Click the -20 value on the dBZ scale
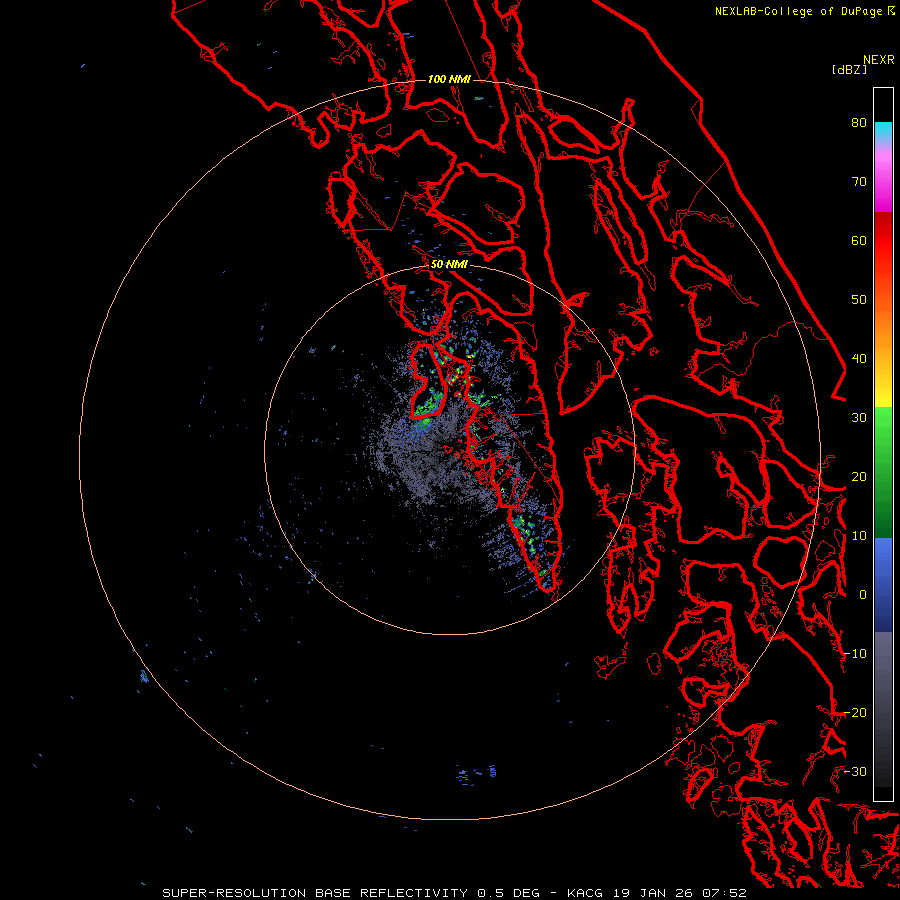This screenshot has width=900, height=900. (855, 712)
